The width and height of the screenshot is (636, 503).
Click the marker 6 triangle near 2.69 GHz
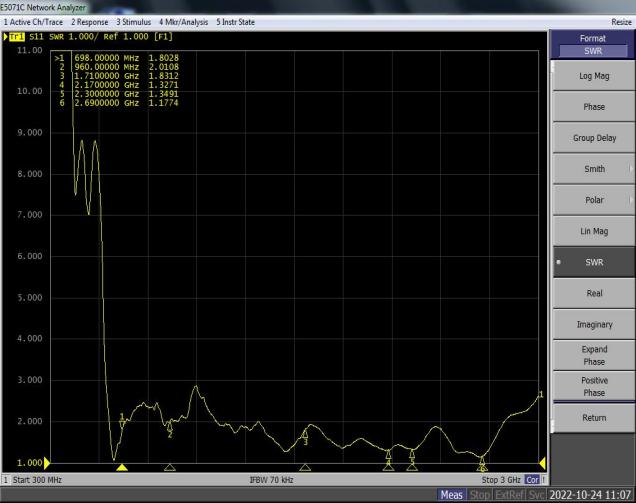(x=482, y=467)
